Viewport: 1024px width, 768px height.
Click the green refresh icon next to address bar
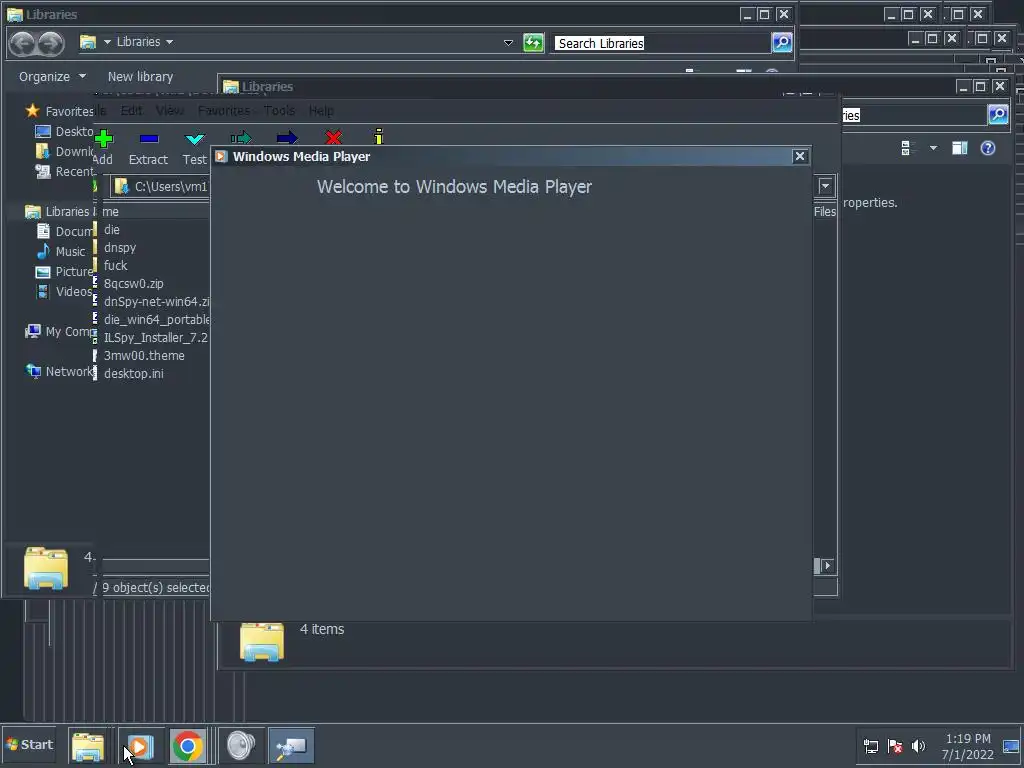[534, 43]
